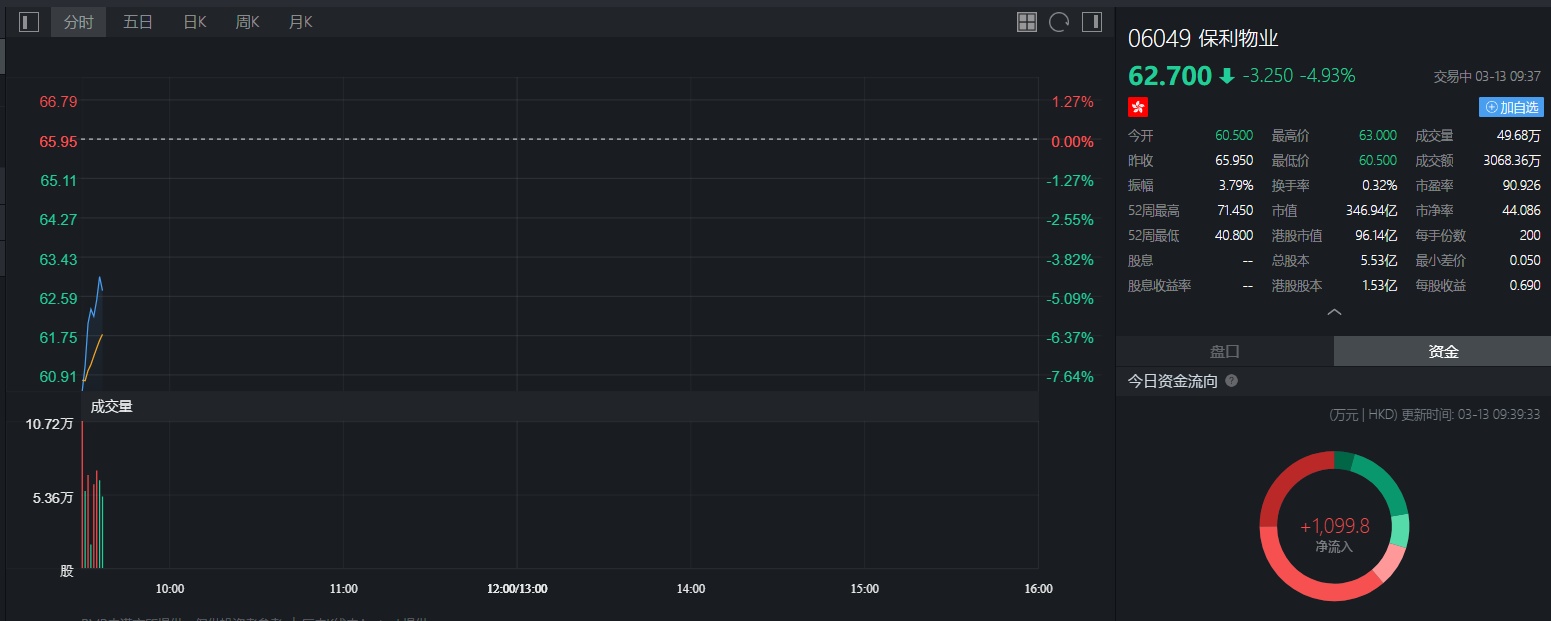
Task: Switch to the 周K chart tab
Action: [247, 22]
